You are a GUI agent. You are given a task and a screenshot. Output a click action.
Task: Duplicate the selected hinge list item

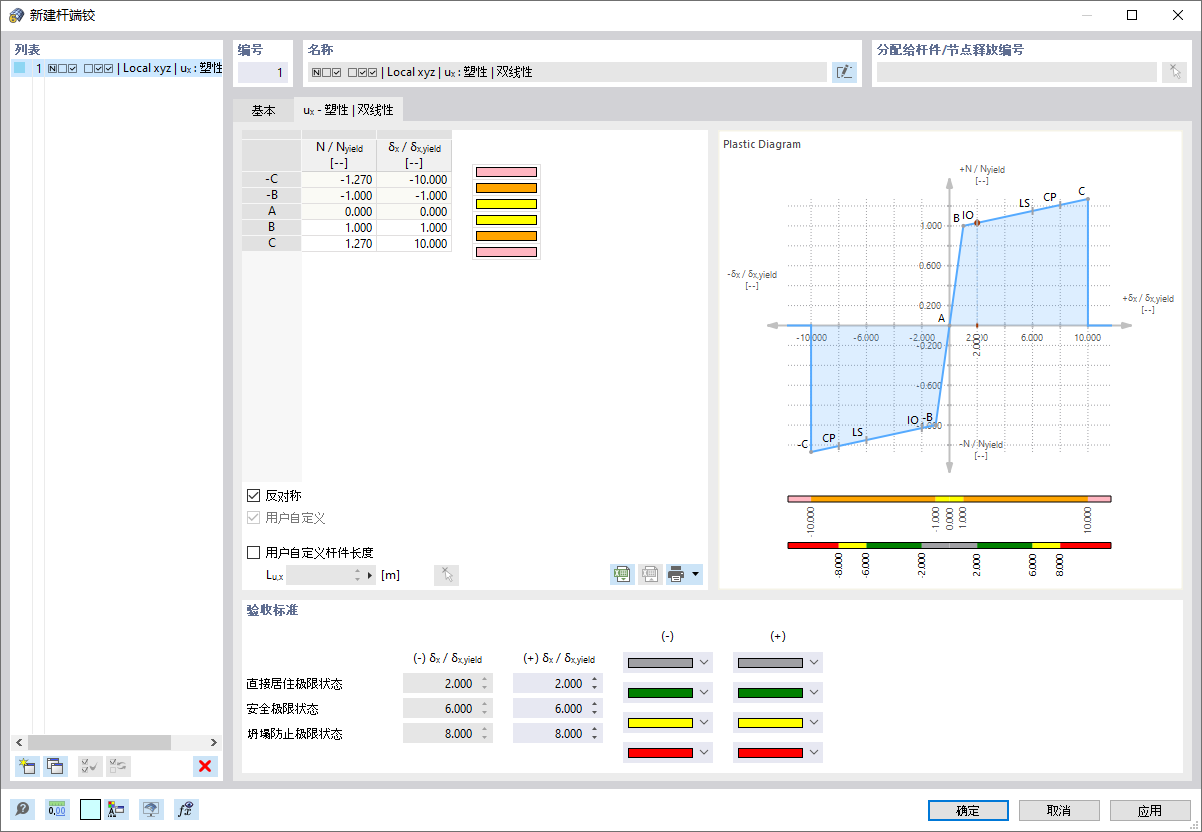coord(55,766)
